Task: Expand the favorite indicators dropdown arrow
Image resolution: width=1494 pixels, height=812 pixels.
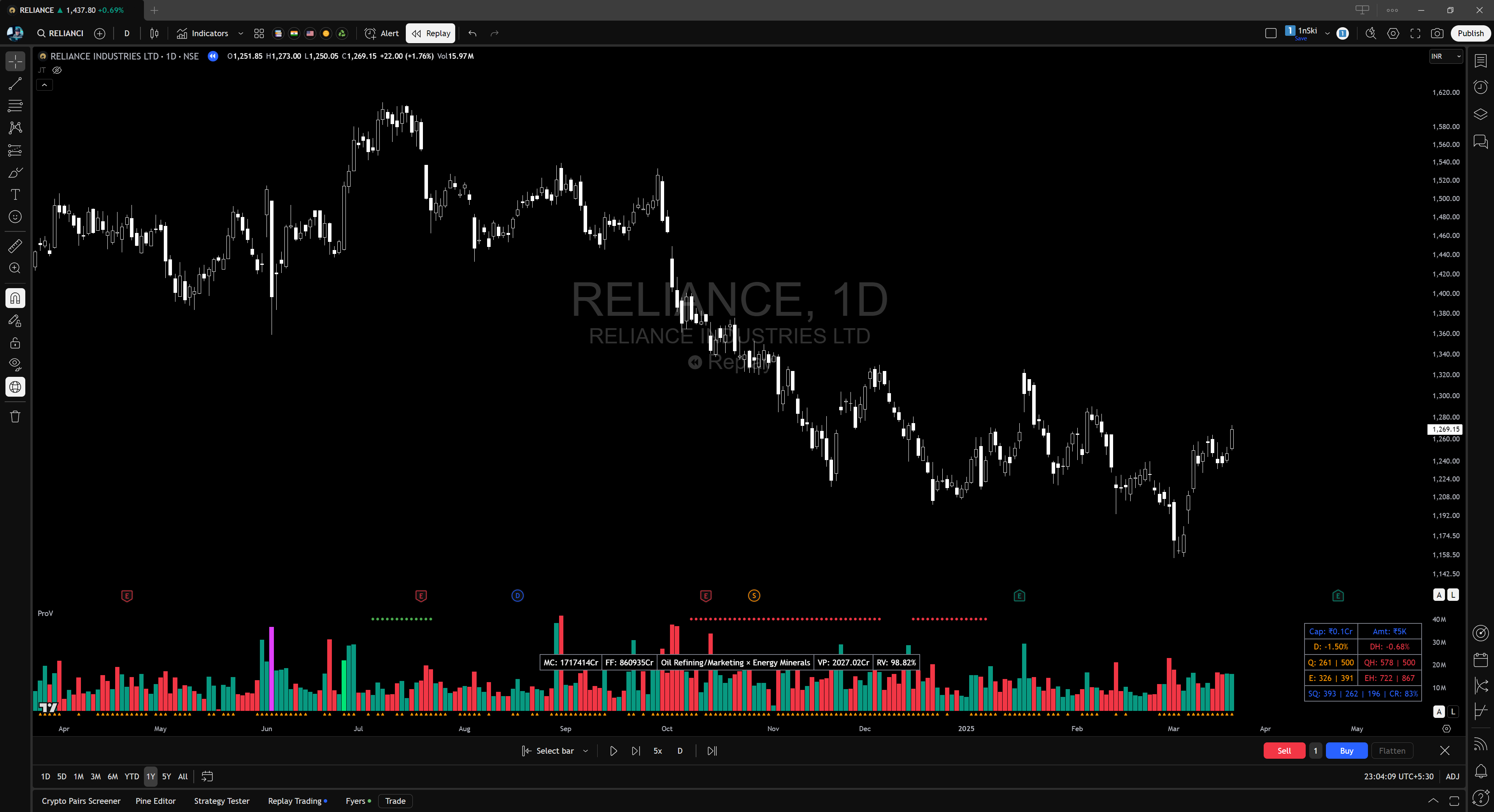Action: [241, 33]
